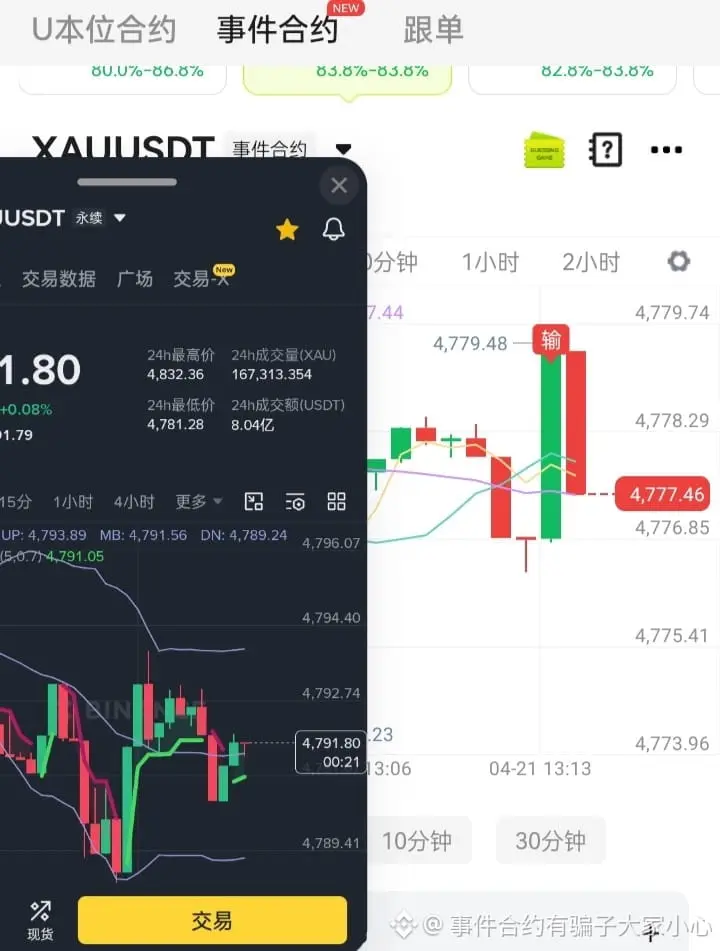The image size is (720, 951).
Task: Switch to the U本位合约 tab
Action: pyautogui.click(x=104, y=29)
